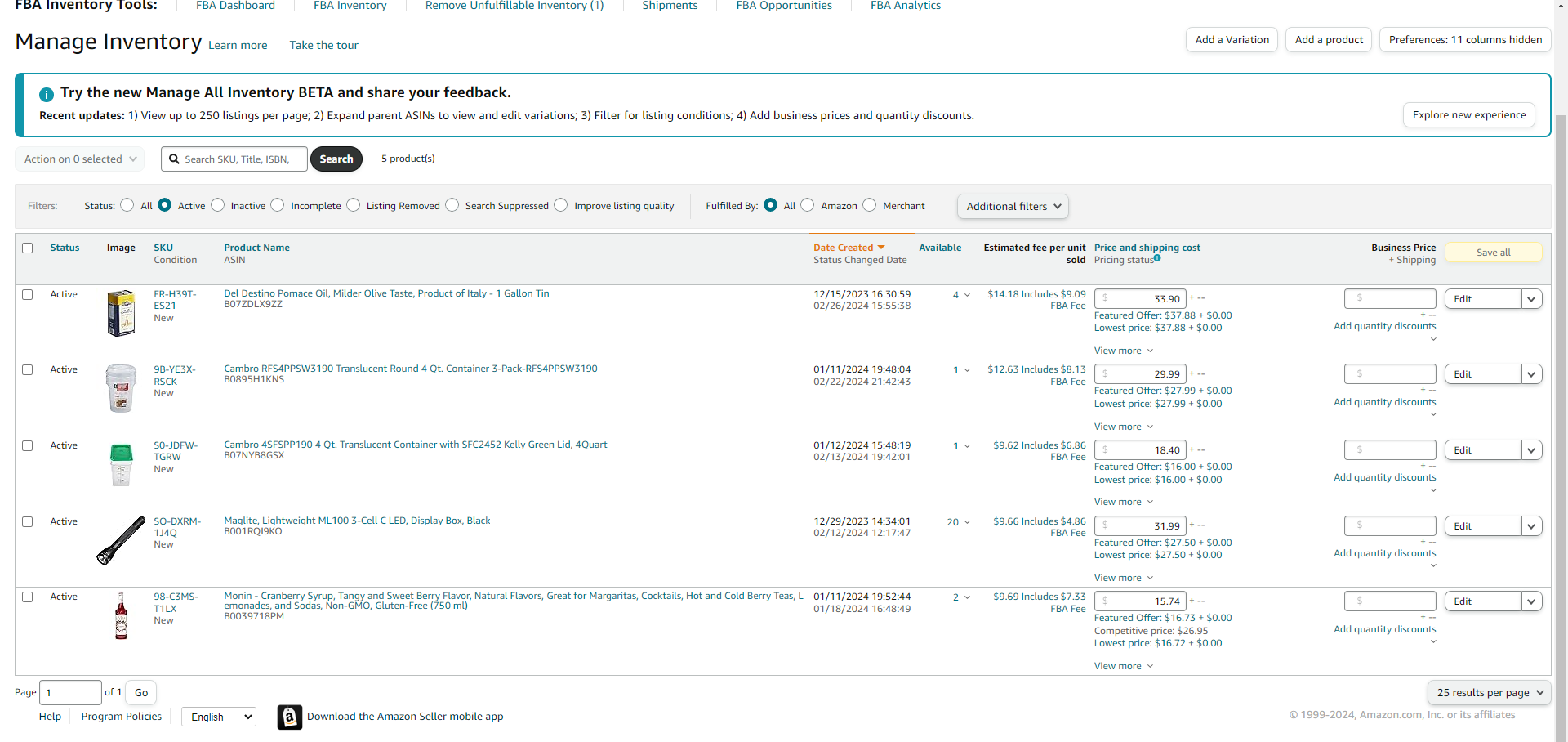Open the Additional filters dropdown

[x=1013, y=207]
